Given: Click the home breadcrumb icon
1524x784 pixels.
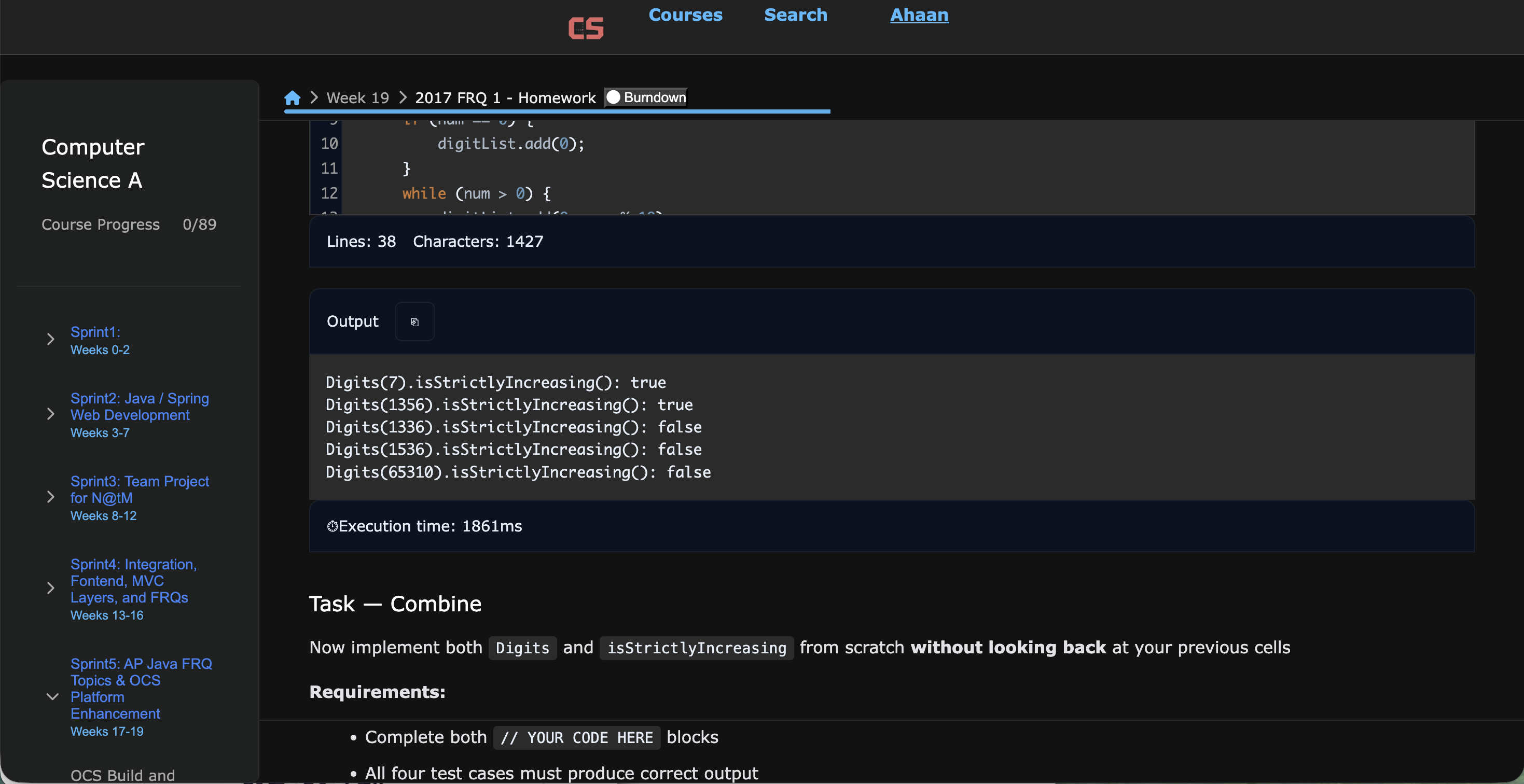Looking at the screenshot, I should point(292,97).
